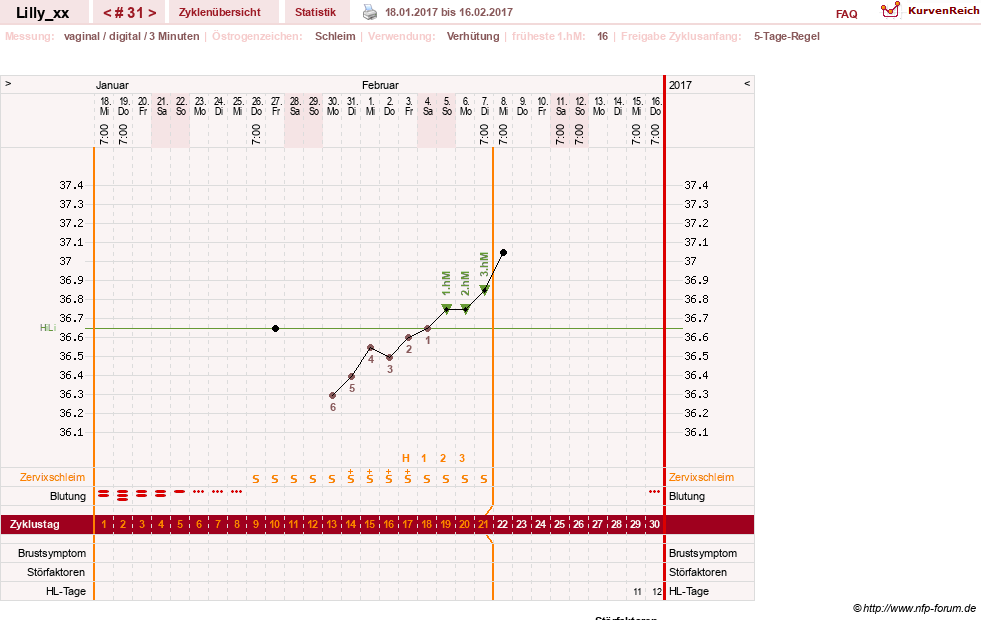Collapse chart with right corner arrow near 2017
The width and height of the screenshot is (981, 620).
pyautogui.click(x=746, y=83)
